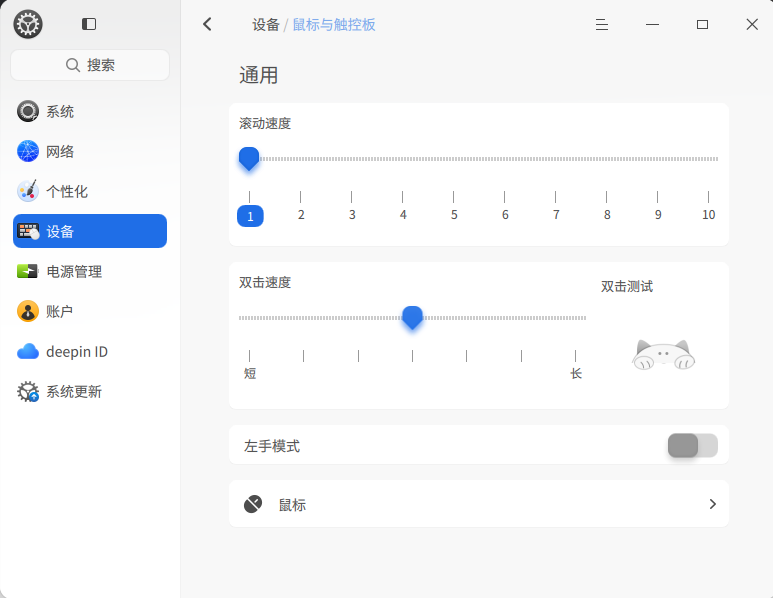
Task: Set scroll speed to 5
Action: point(454,214)
